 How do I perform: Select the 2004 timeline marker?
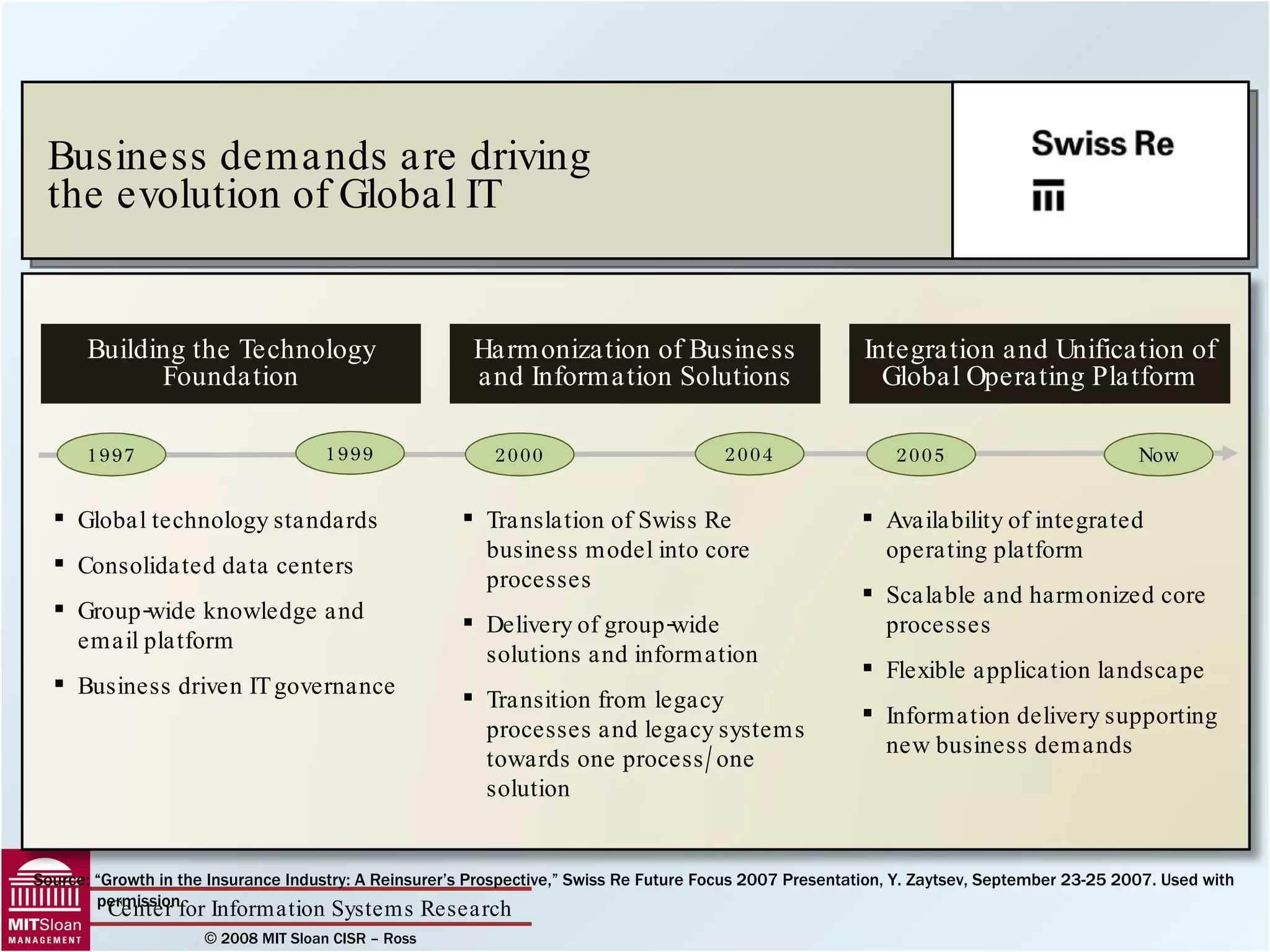tap(749, 454)
